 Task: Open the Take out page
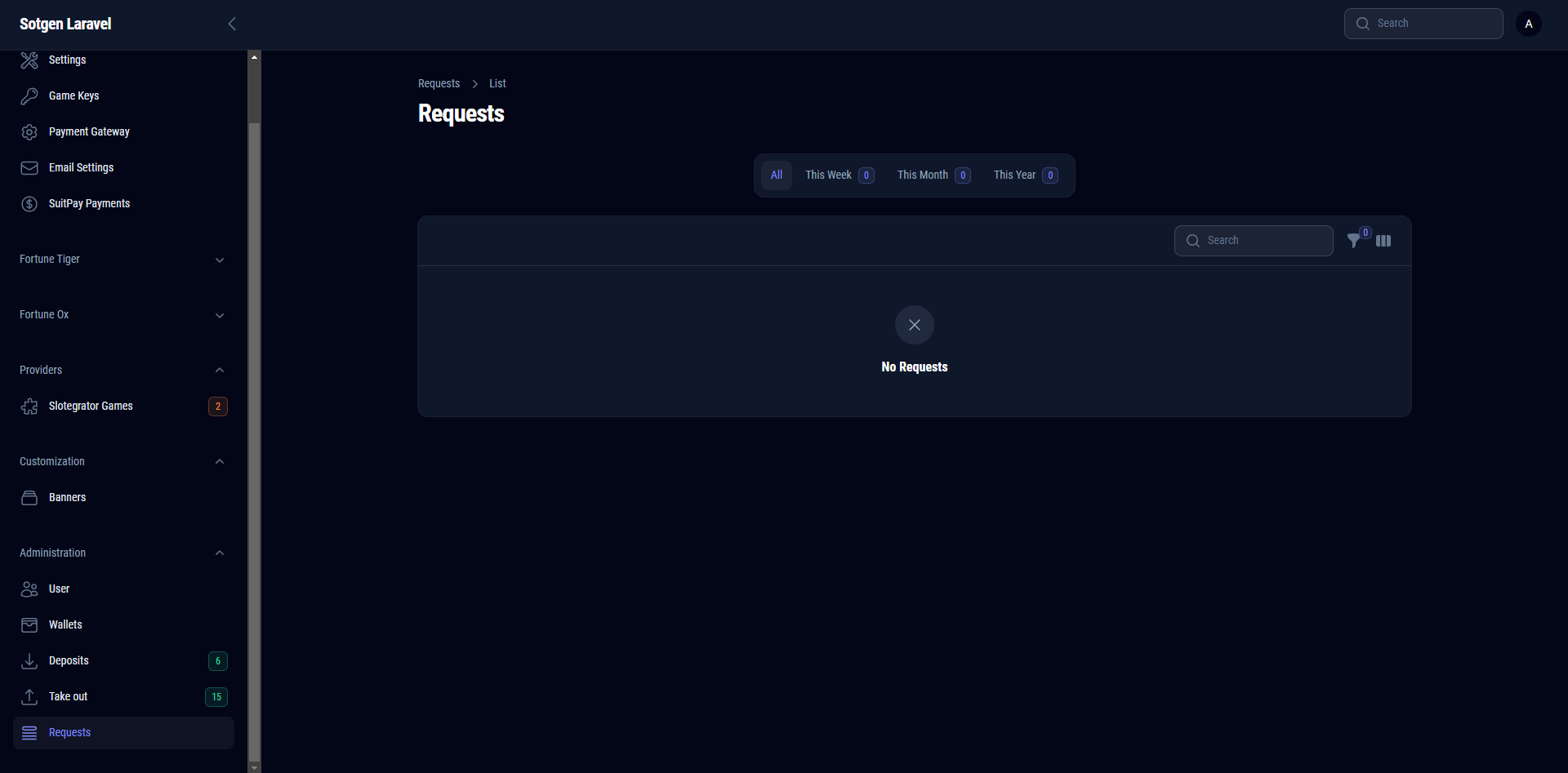69,697
